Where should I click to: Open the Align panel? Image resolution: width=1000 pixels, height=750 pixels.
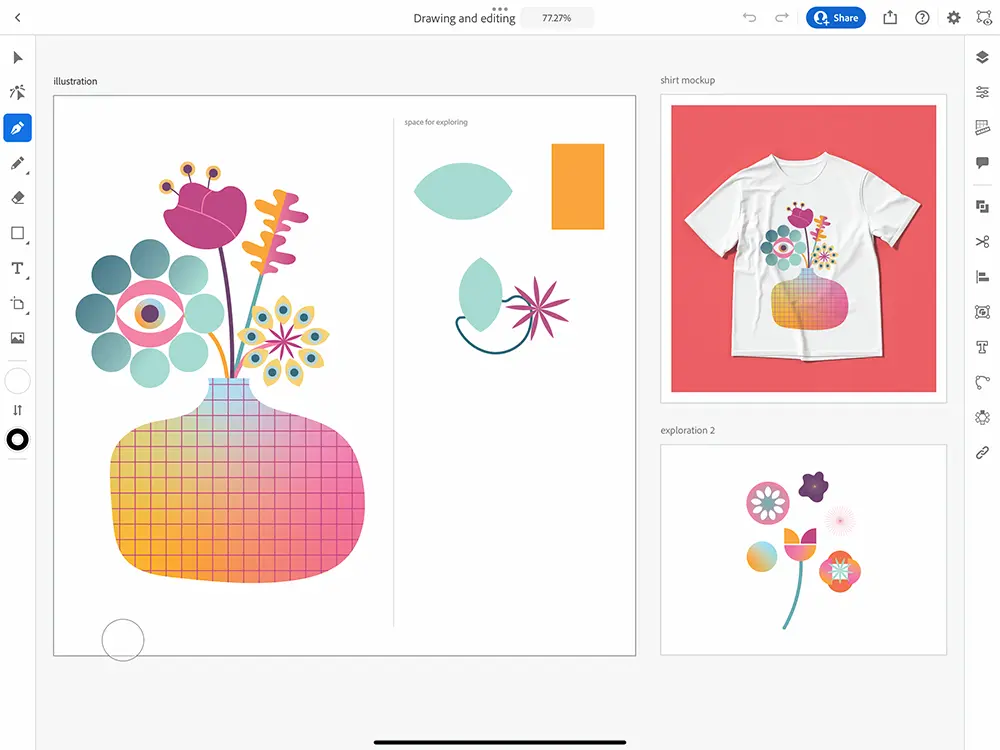tap(982, 277)
